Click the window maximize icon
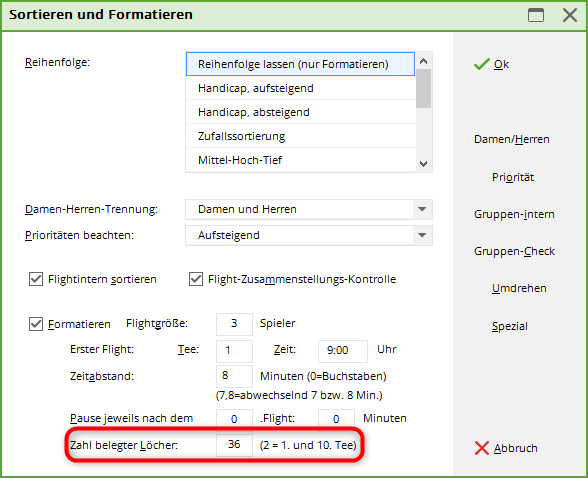 [536, 15]
